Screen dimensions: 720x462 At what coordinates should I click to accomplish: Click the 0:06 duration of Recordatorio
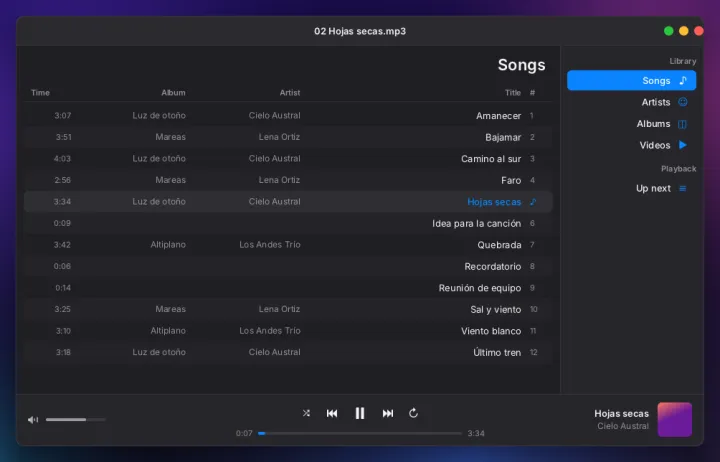tap(62, 266)
